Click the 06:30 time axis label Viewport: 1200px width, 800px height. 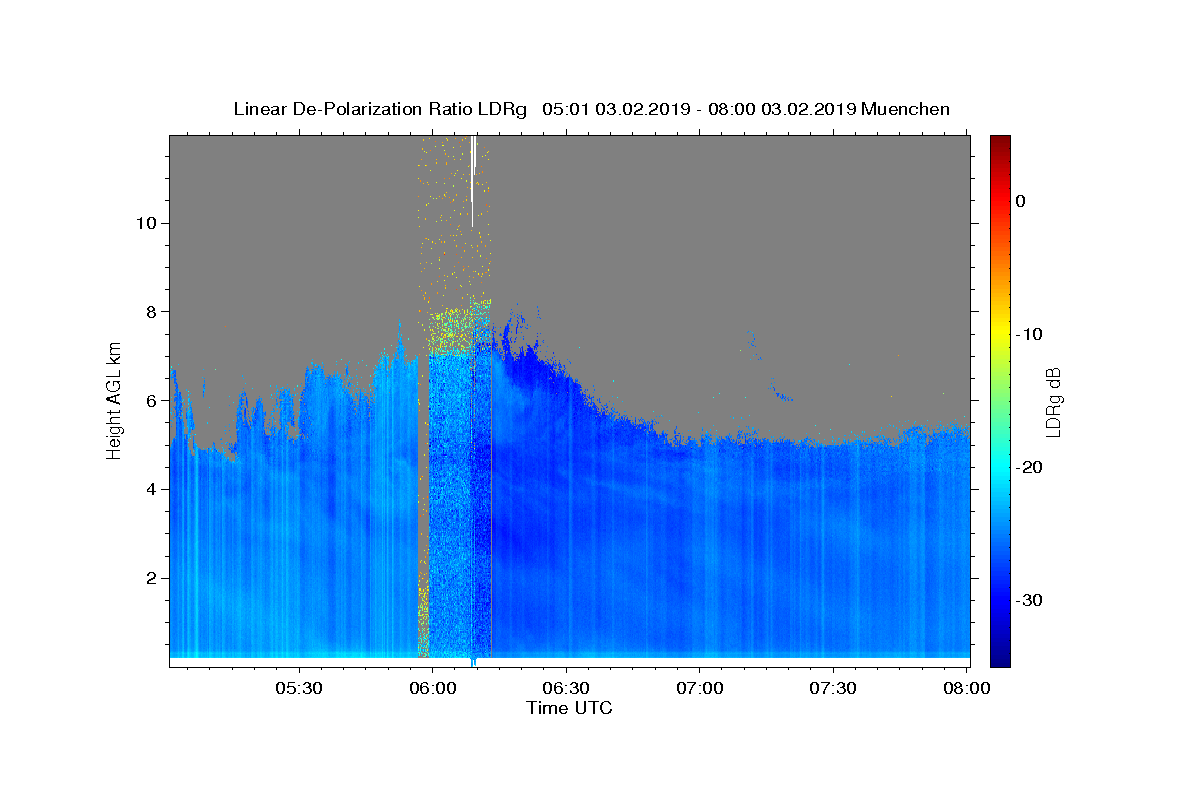click(x=567, y=688)
